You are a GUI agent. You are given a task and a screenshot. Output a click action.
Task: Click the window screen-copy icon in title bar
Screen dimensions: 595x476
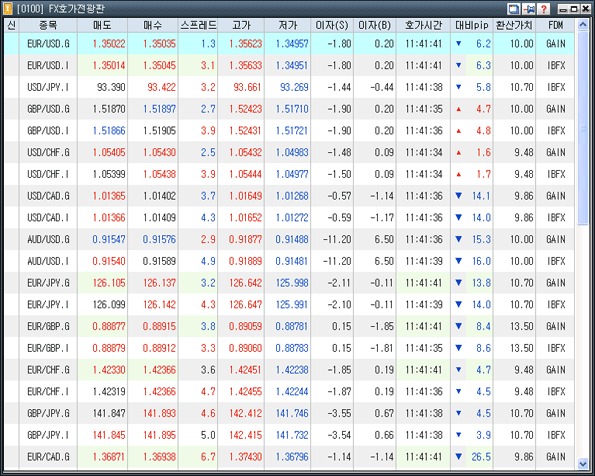(514, 9)
